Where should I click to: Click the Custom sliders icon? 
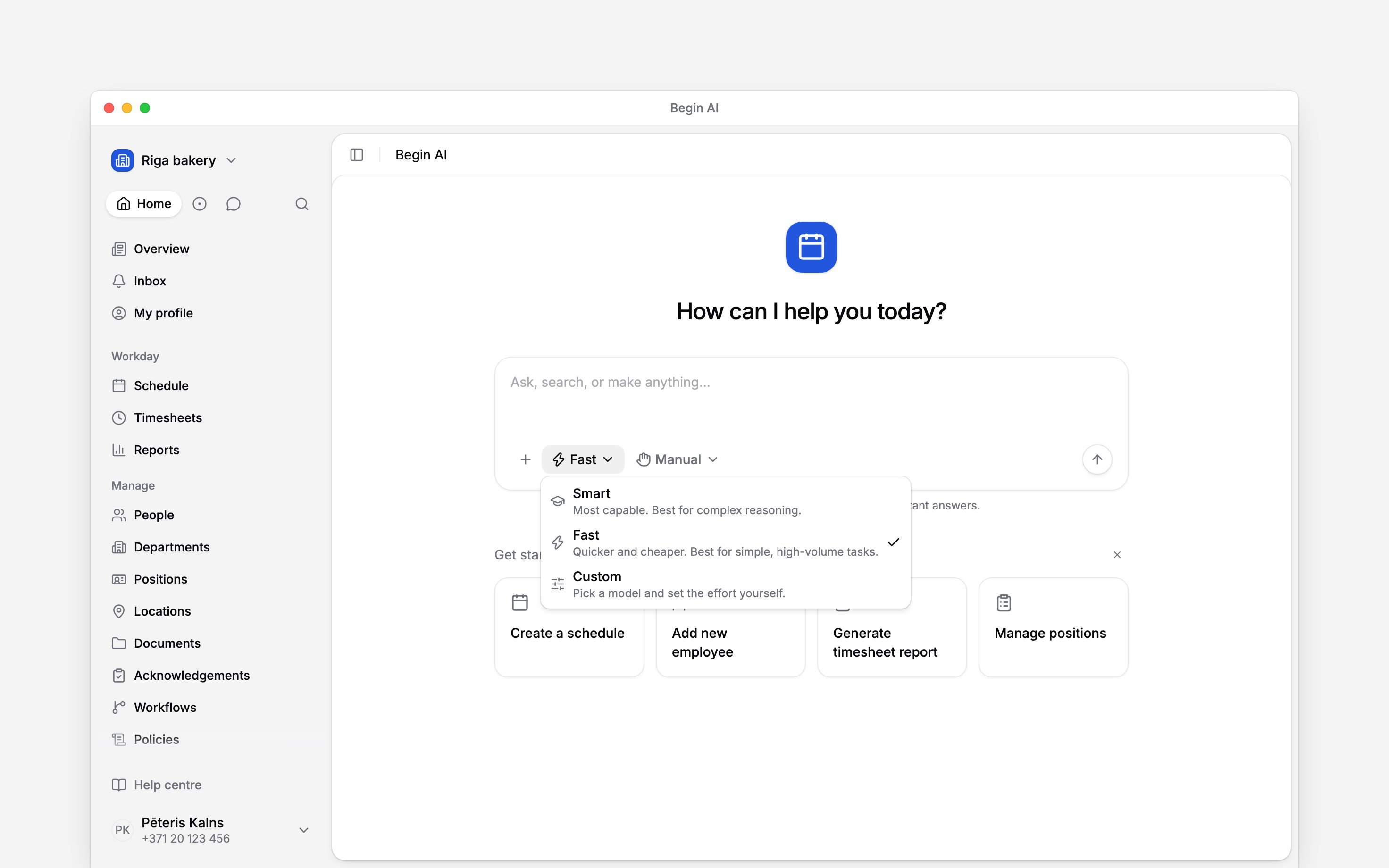[557, 584]
